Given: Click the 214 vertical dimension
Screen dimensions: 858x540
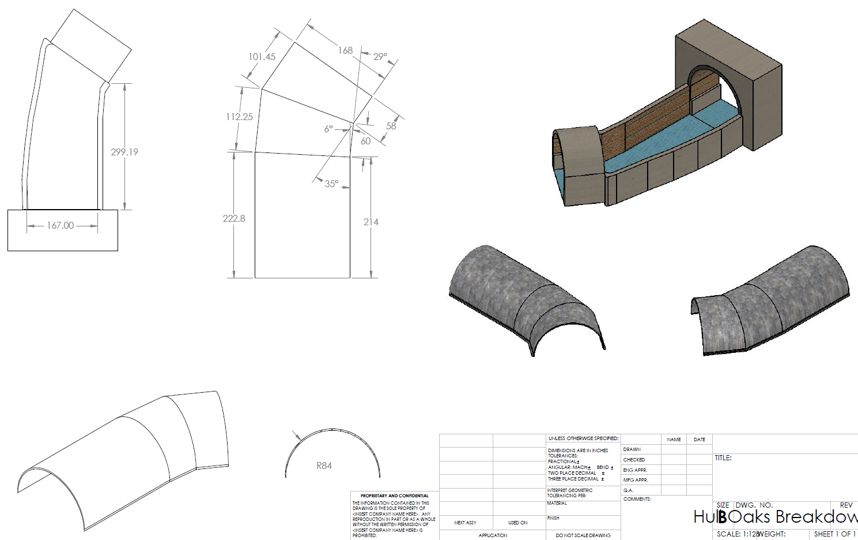Looking at the screenshot, I should coord(370,220).
